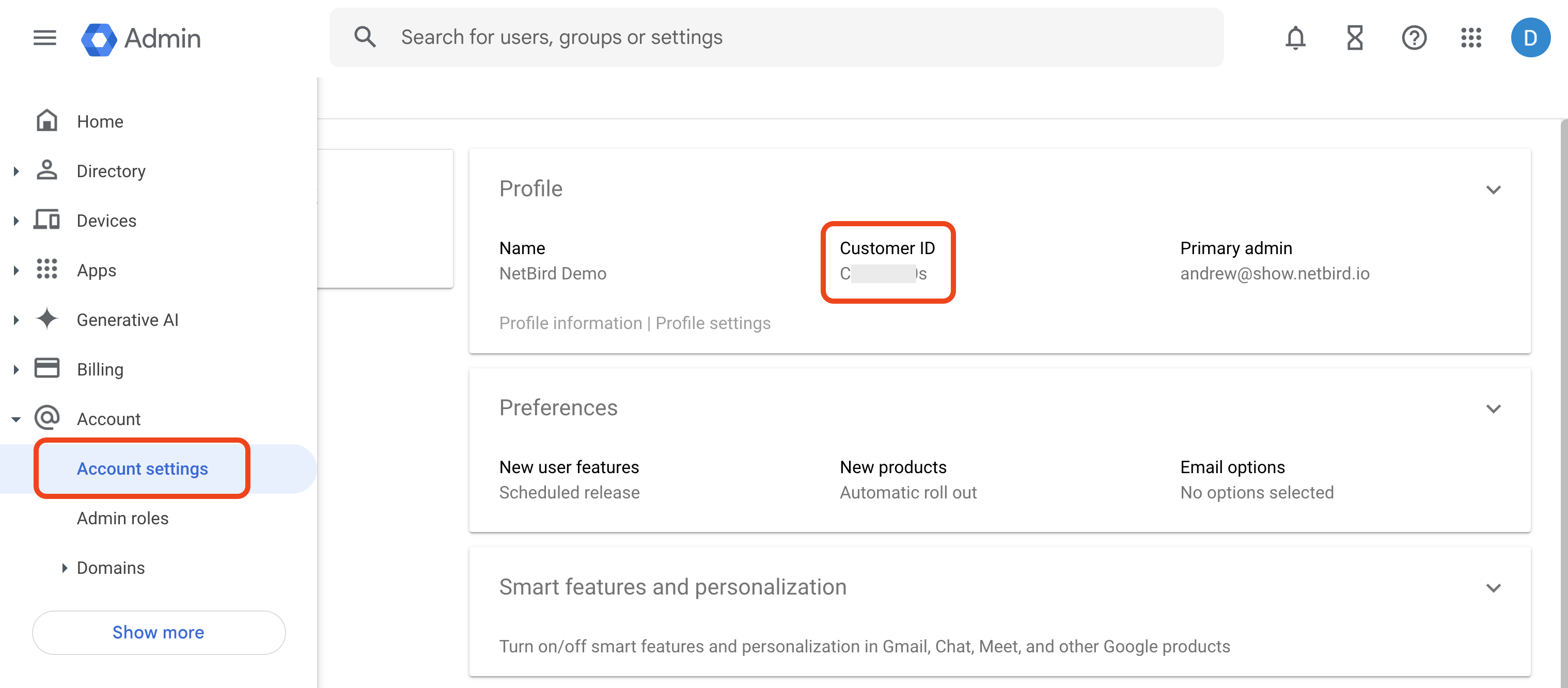
Task: Select Account settings in the sidebar
Action: [x=143, y=468]
